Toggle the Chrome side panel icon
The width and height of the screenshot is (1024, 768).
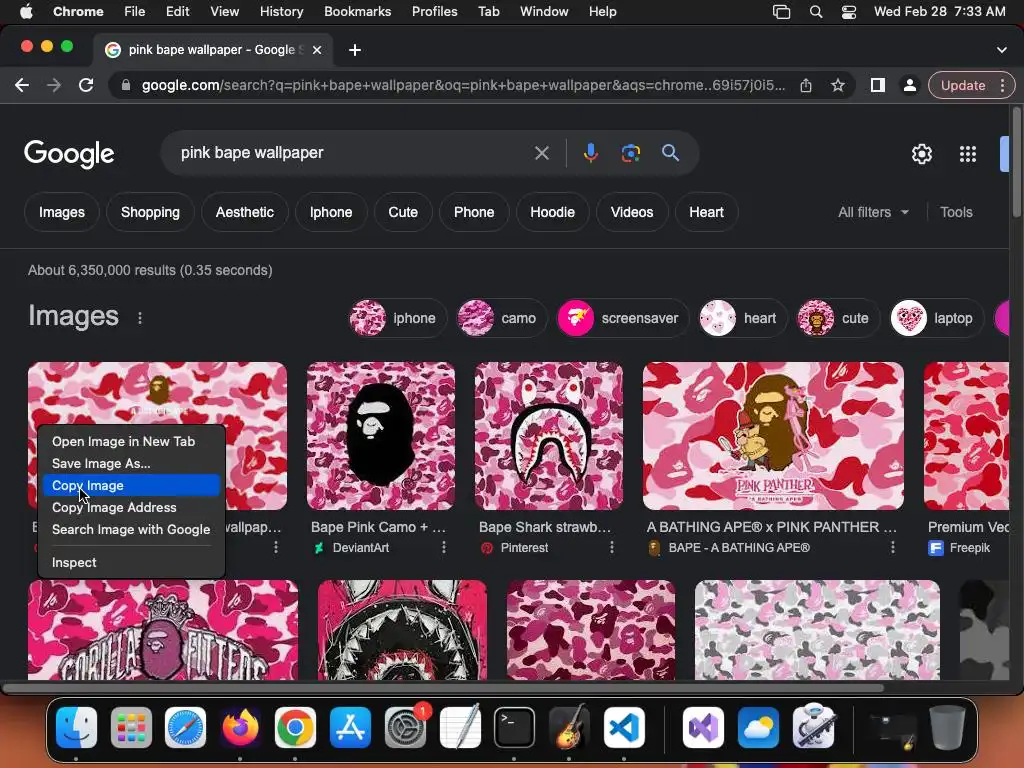[878, 85]
